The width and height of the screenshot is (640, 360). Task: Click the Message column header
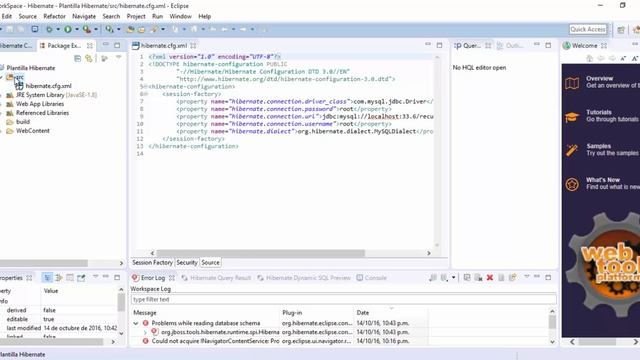pyautogui.click(x=145, y=313)
